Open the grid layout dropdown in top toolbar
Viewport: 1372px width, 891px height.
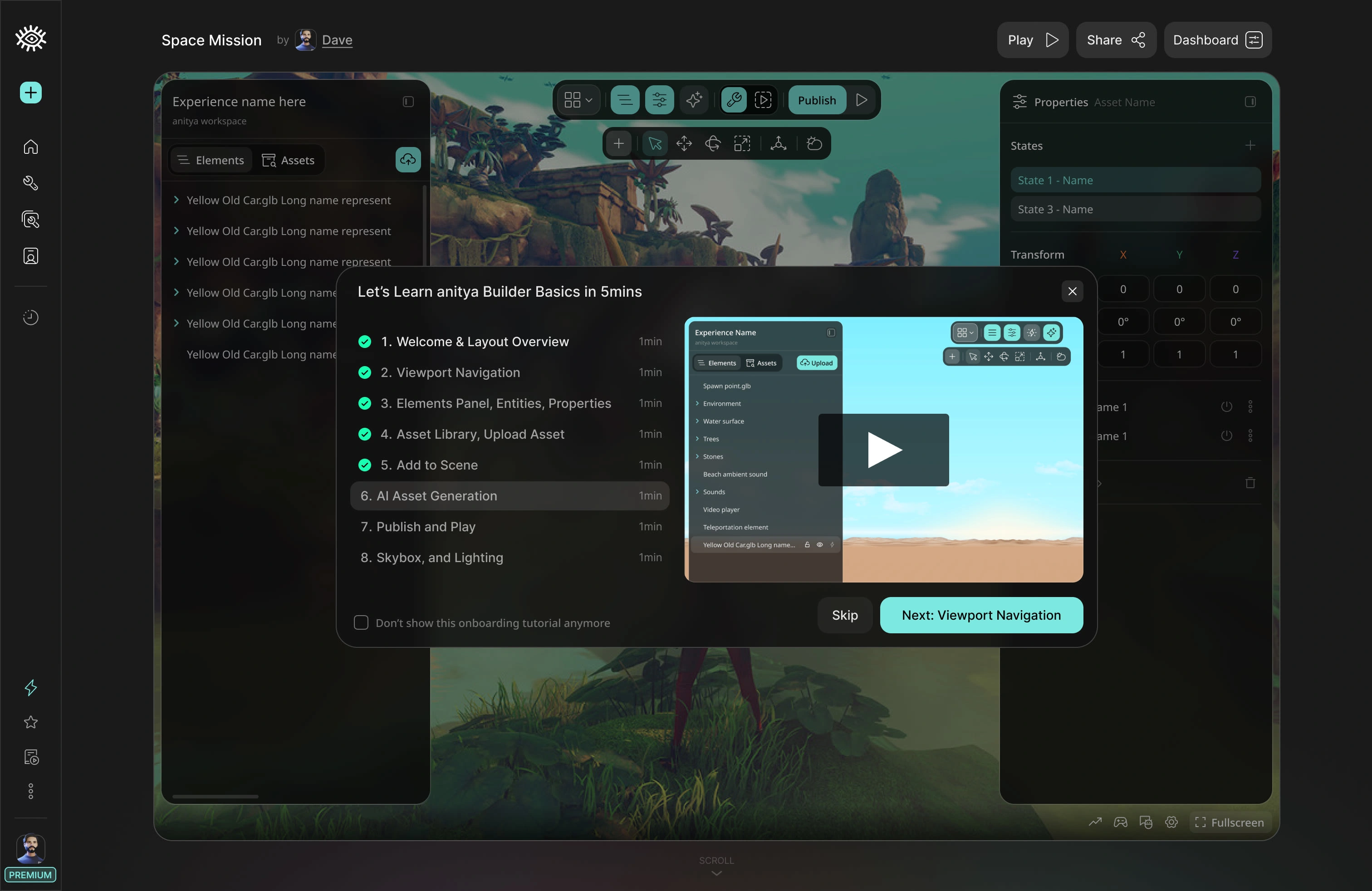pyautogui.click(x=578, y=100)
